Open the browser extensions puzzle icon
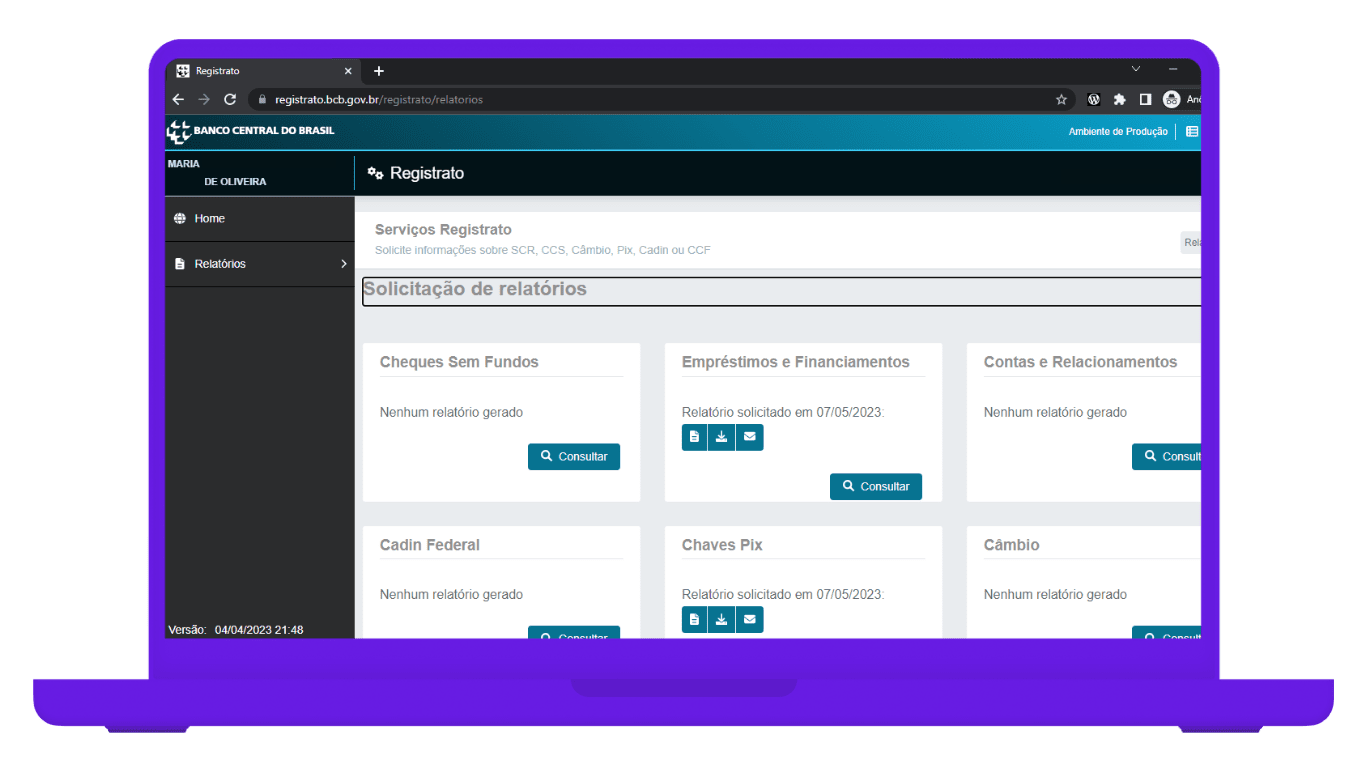The image size is (1366, 768). point(1119,100)
